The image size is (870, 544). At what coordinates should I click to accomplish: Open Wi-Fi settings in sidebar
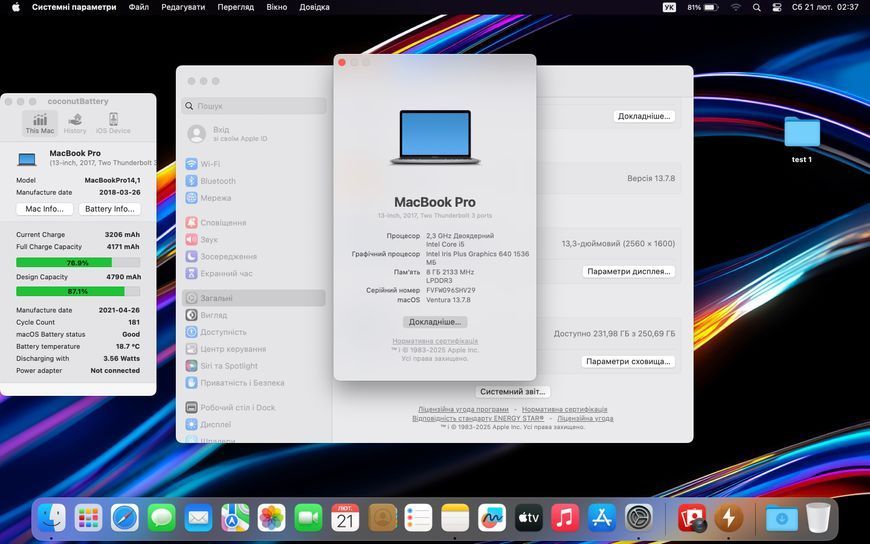pyautogui.click(x=254, y=164)
